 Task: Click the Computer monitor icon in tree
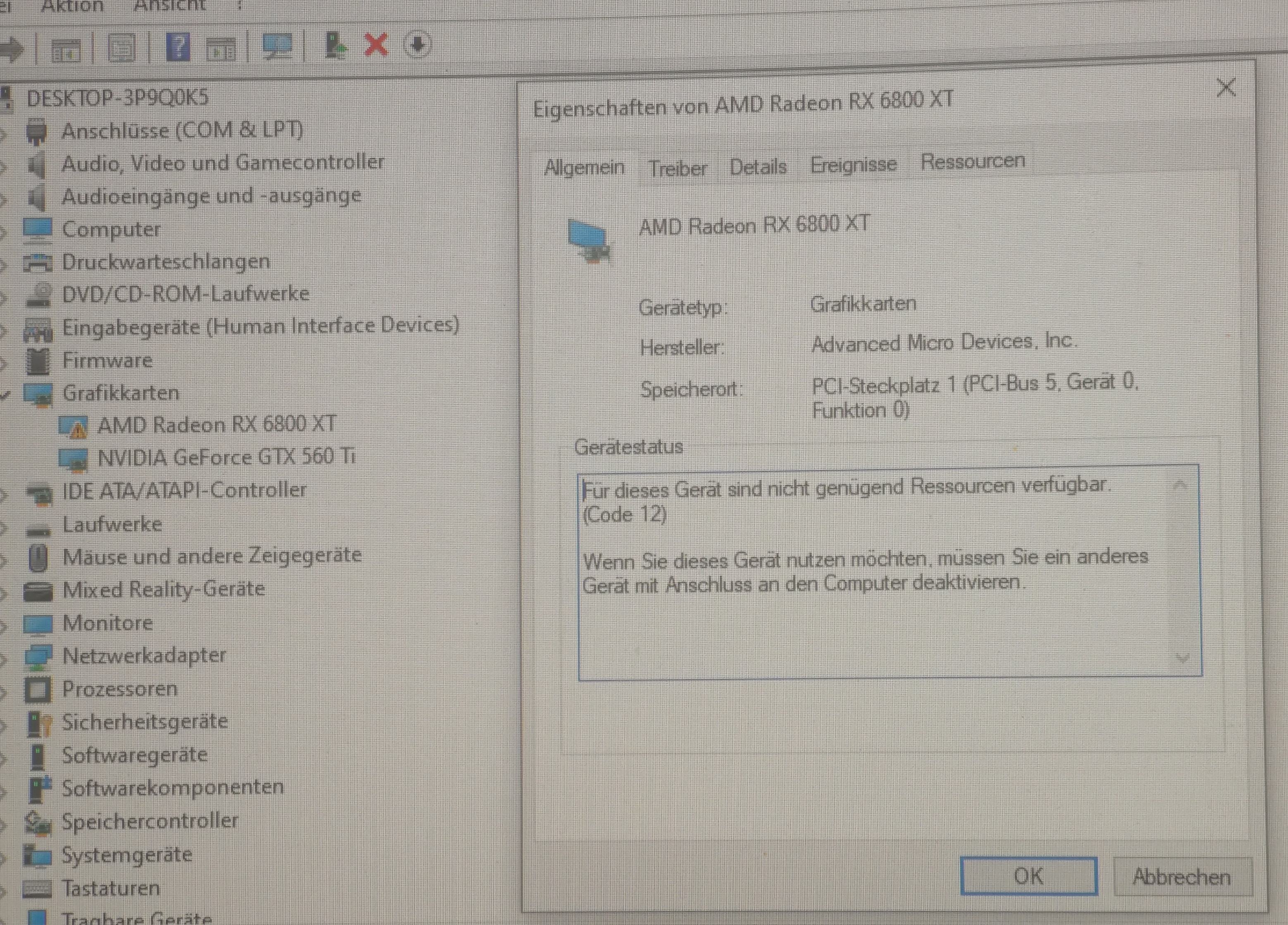pyautogui.click(x=38, y=231)
